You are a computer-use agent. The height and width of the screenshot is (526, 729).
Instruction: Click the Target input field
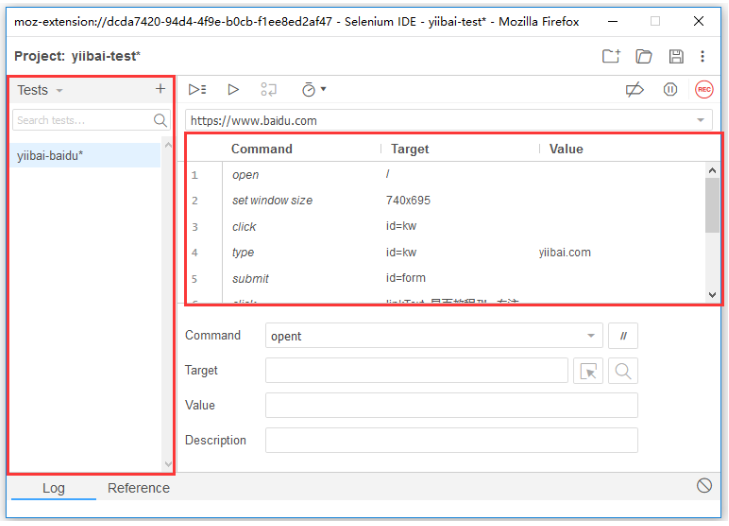(417, 371)
